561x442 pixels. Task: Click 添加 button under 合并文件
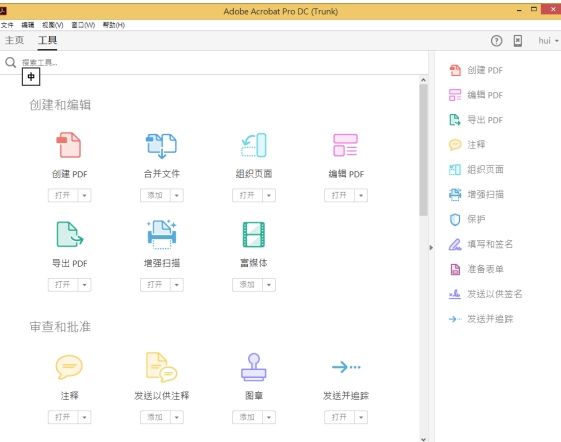point(155,195)
